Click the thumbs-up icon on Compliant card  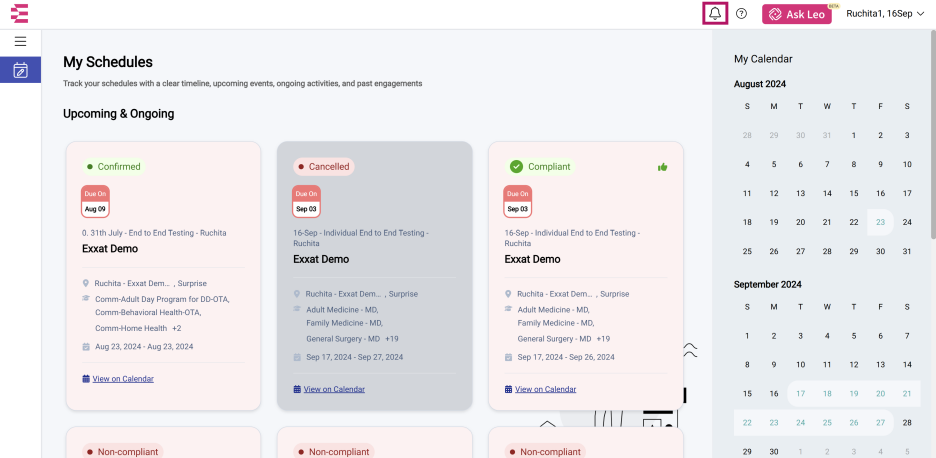[x=662, y=167]
